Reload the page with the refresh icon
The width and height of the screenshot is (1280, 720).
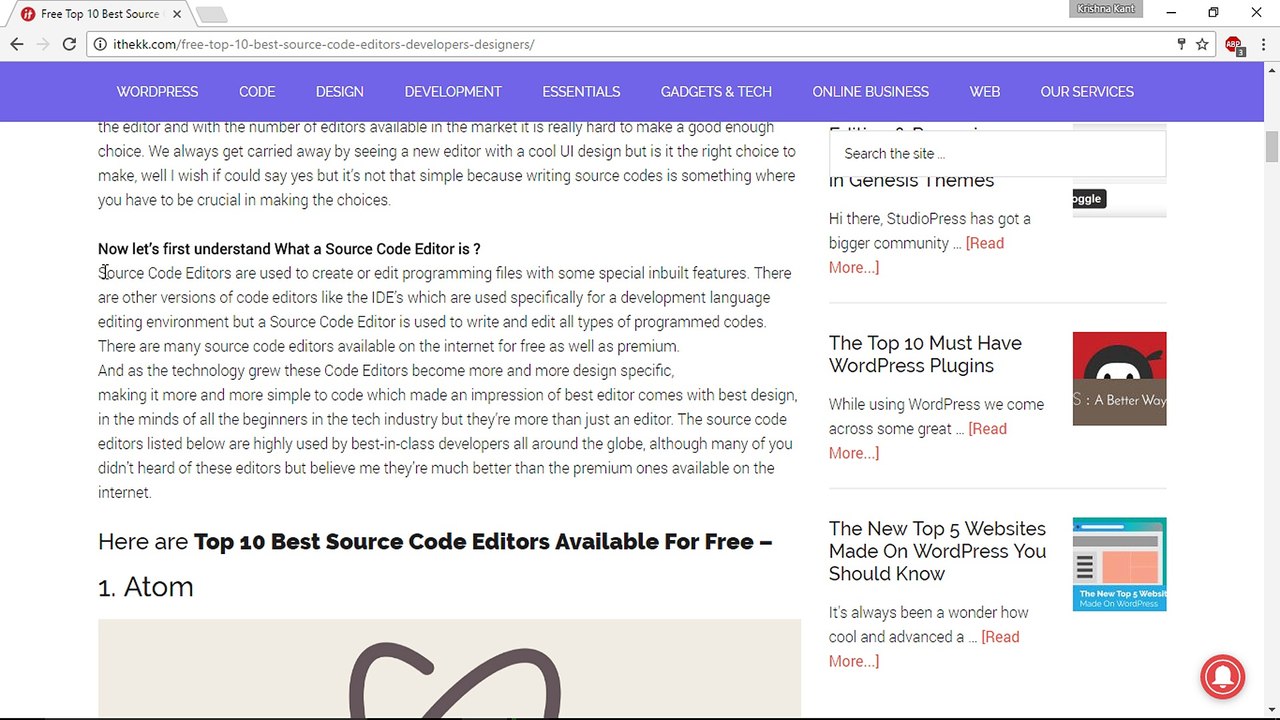[69, 44]
